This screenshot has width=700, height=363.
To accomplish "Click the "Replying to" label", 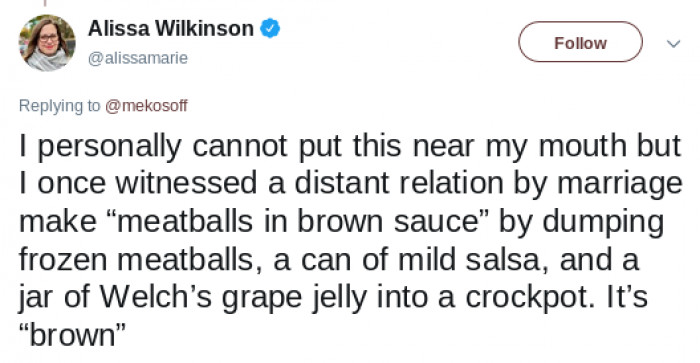I will (x=59, y=106).
